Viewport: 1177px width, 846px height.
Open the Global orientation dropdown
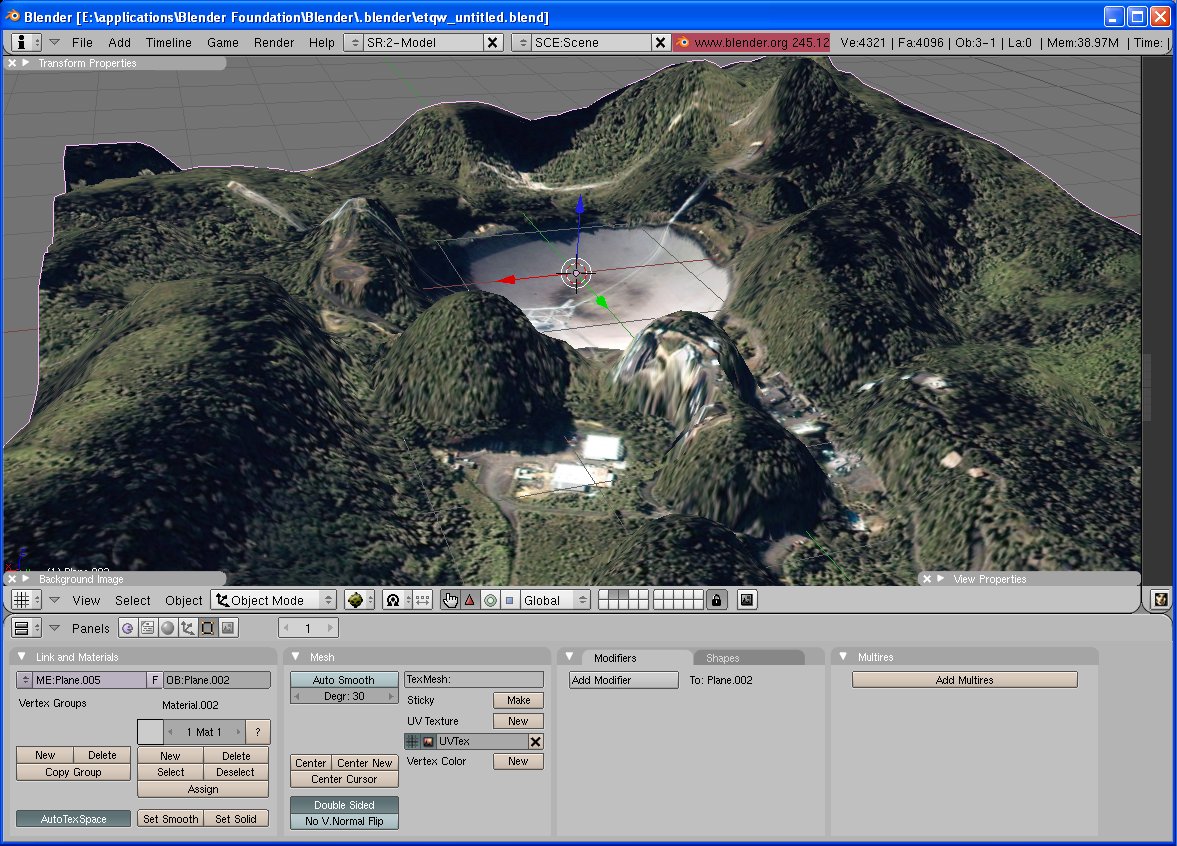click(555, 600)
